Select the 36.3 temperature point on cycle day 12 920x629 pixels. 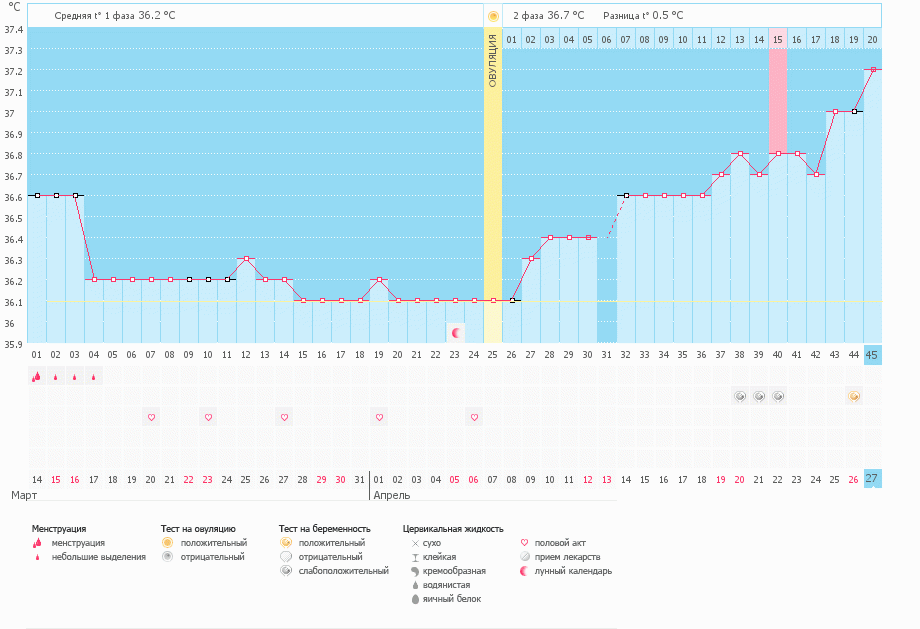click(246, 259)
